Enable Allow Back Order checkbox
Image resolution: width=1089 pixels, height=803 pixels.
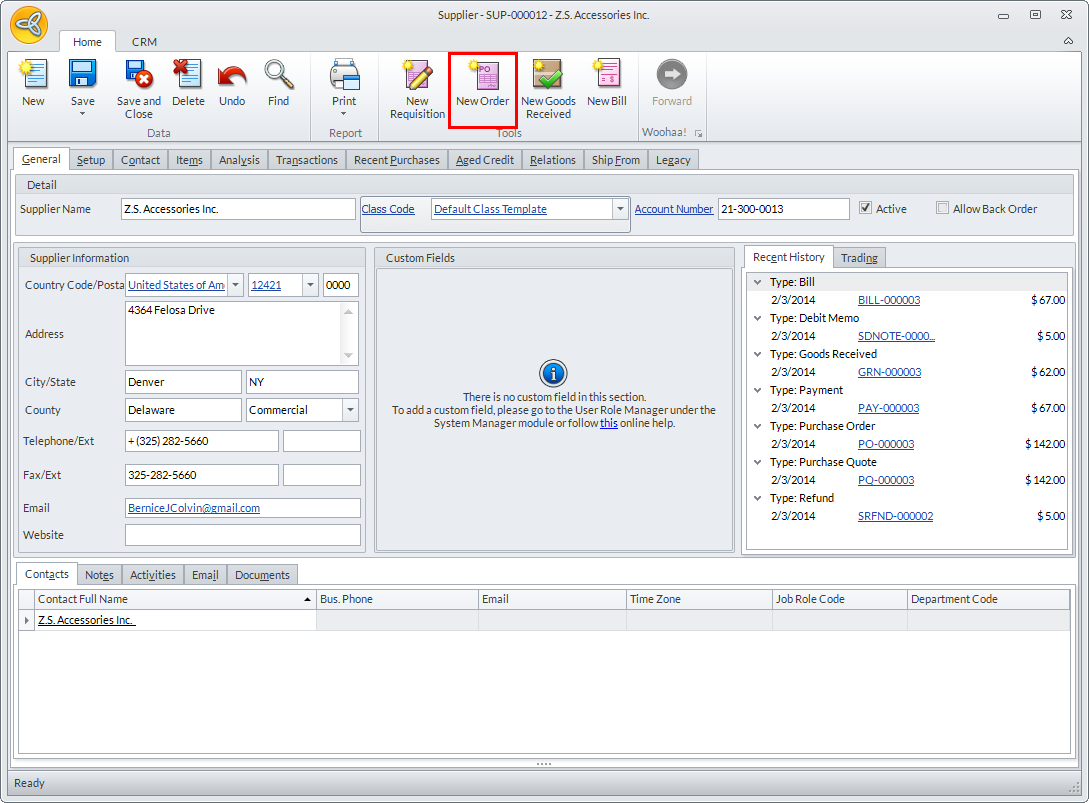coord(942,208)
